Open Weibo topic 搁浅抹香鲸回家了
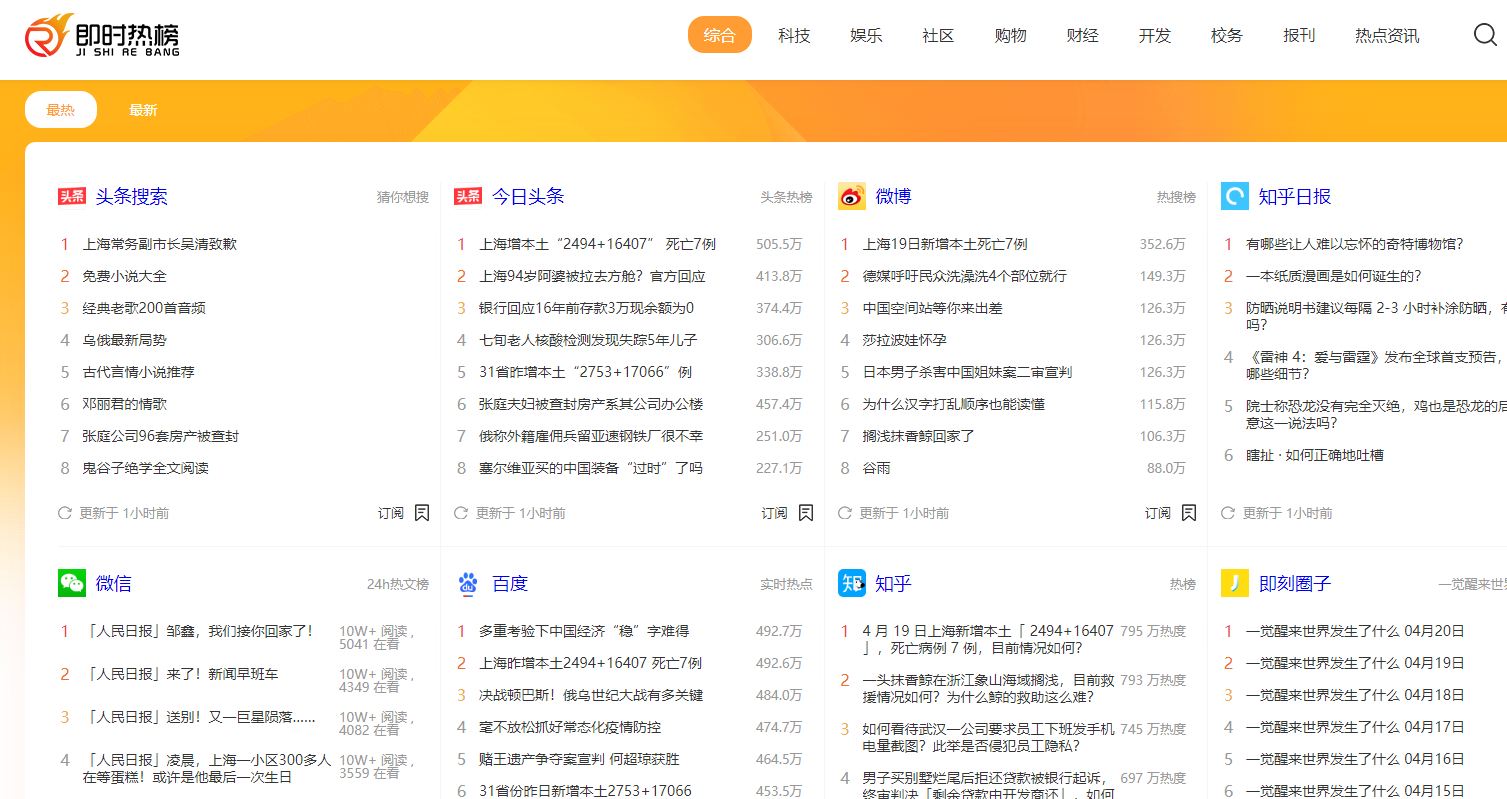Image resolution: width=1507 pixels, height=799 pixels. (919, 436)
